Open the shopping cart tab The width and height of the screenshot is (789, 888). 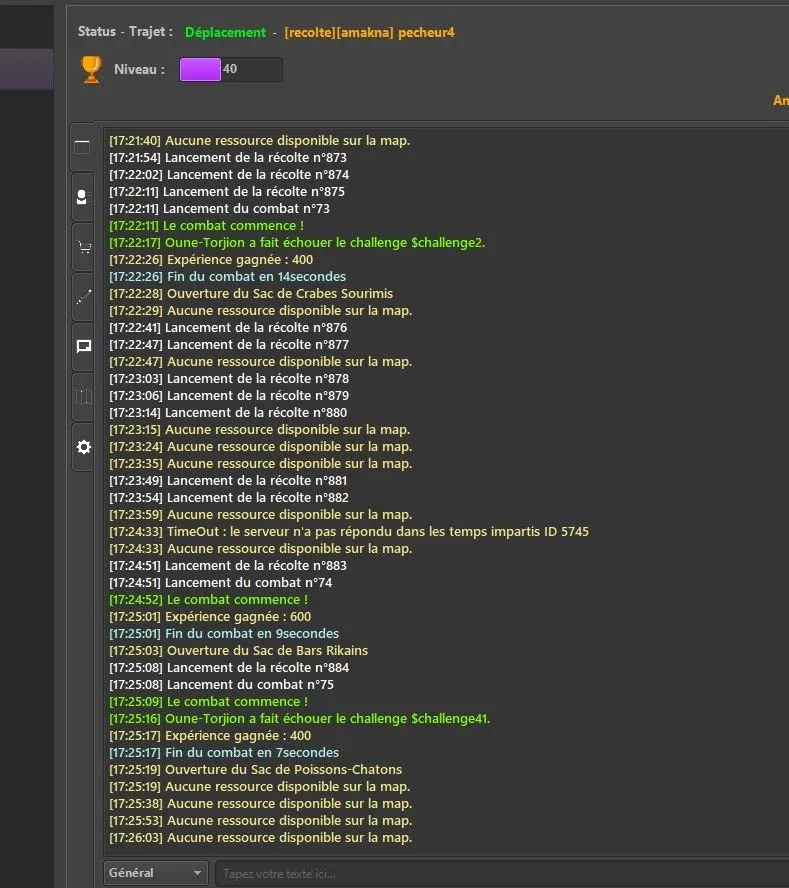(x=84, y=247)
